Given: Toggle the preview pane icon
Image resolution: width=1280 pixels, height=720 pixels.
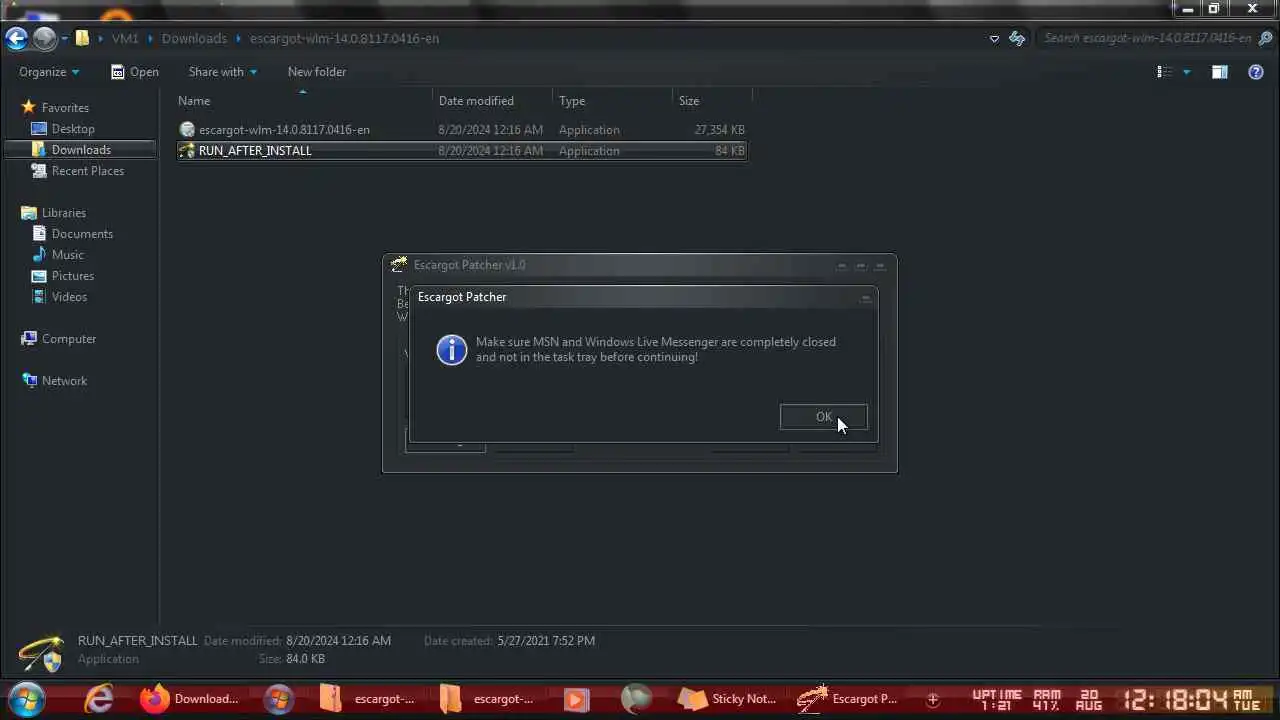Looking at the screenshot, I should [x=1220, y=72].
